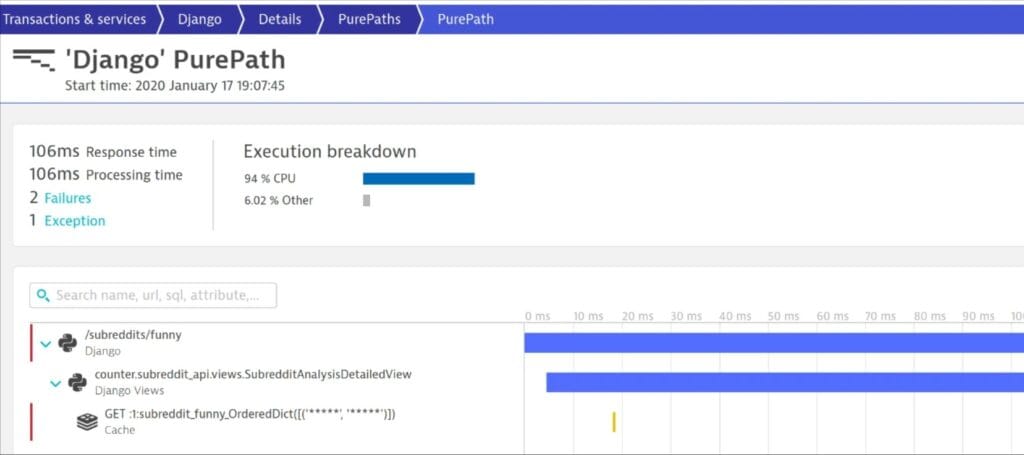Open the Exception link
The width and height of the screenshot is (1024, 455).
point(74,221)
